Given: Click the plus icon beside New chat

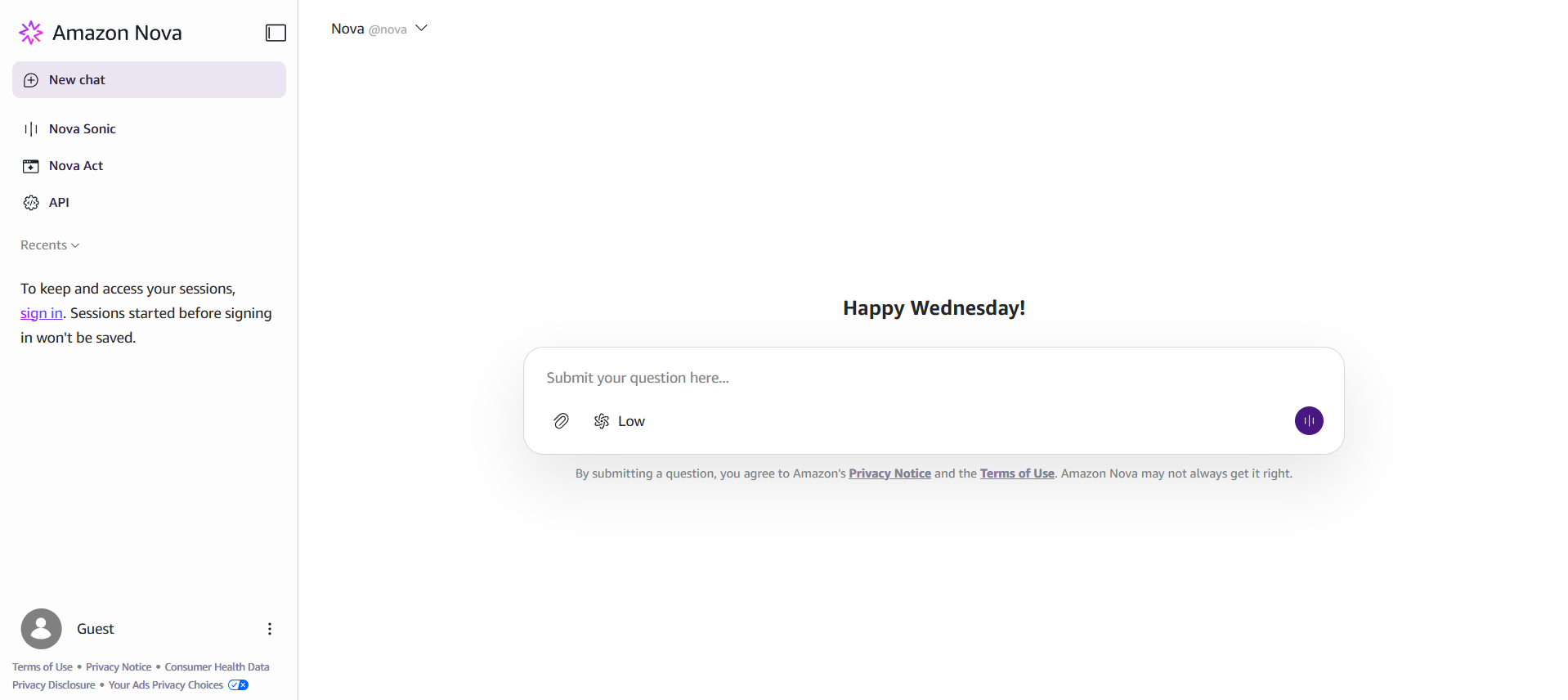Looking at the screenshot, I should pyautogui.click(x=31, y=80).
